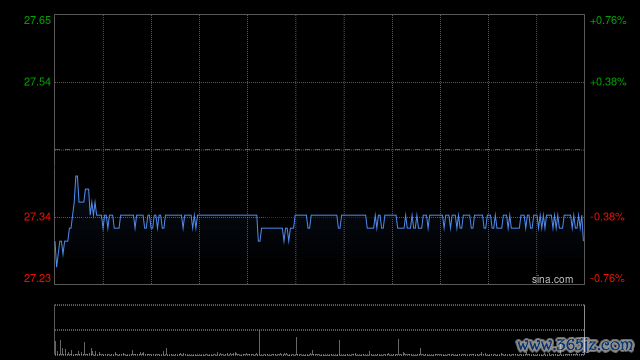Click the dotted center reference line
The height and width of the screenshot is (360, 640).
pyautogui.click(x=320, y=150)
